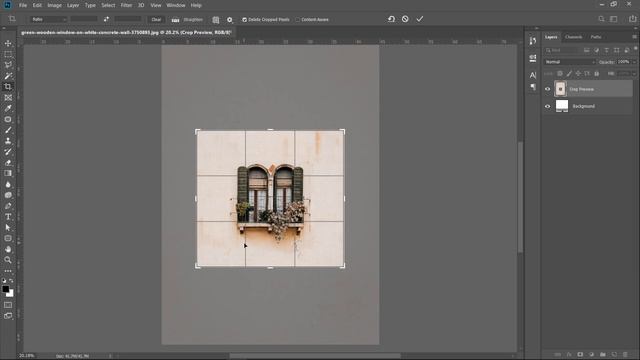This screenshot has height=360, width=640.
Task: Swap crop width and height
Action: click(x=106, y=19)
